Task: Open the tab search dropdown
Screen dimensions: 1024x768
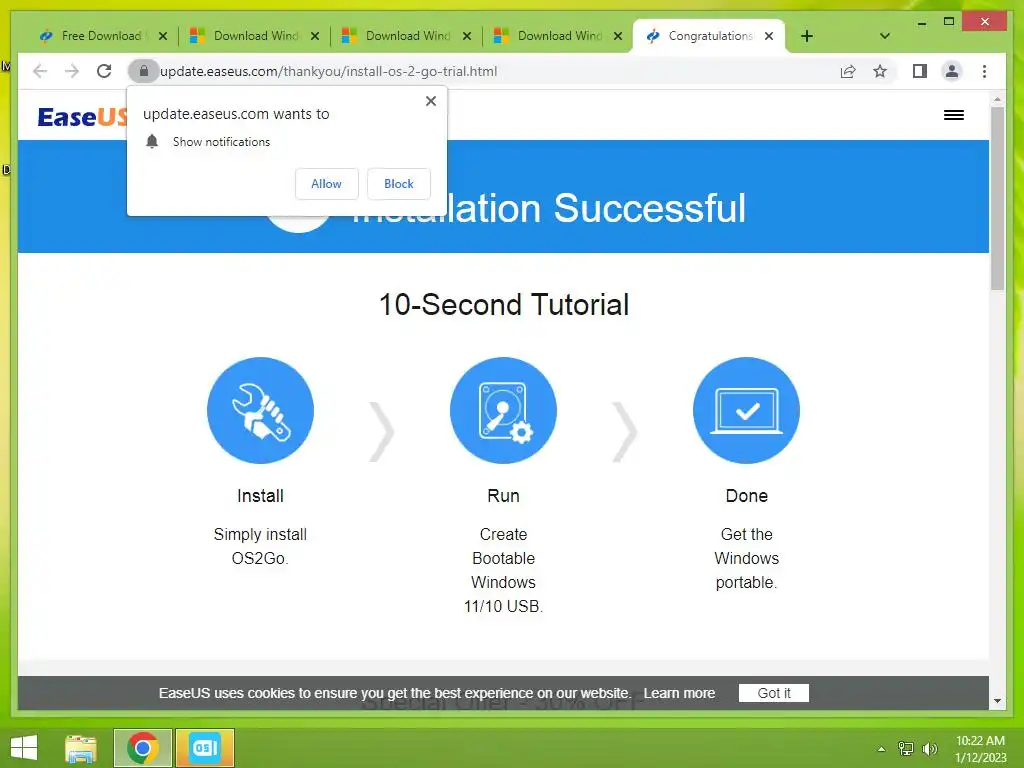Action: click(x=885, y=36)
